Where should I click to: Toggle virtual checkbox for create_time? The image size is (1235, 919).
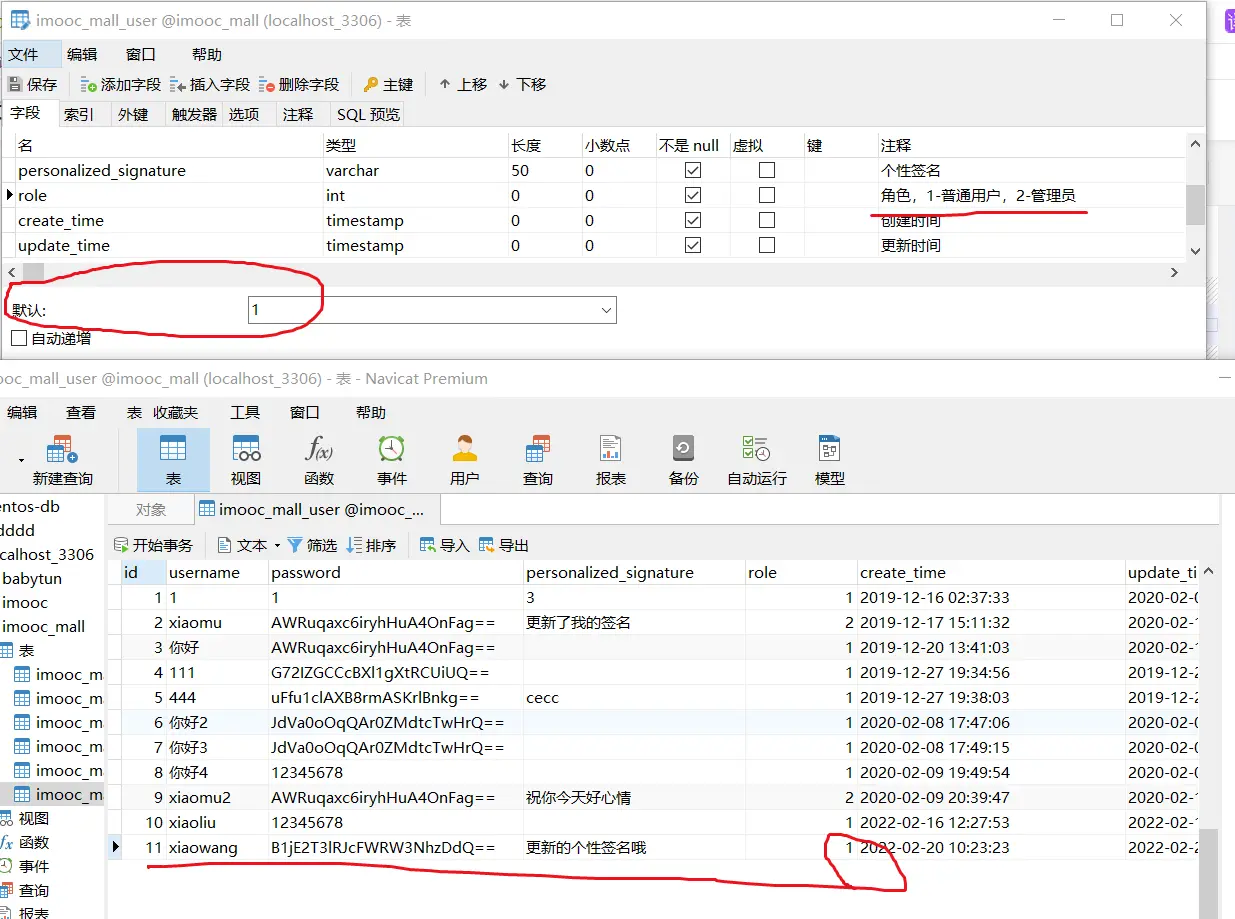tap(767, 220)
